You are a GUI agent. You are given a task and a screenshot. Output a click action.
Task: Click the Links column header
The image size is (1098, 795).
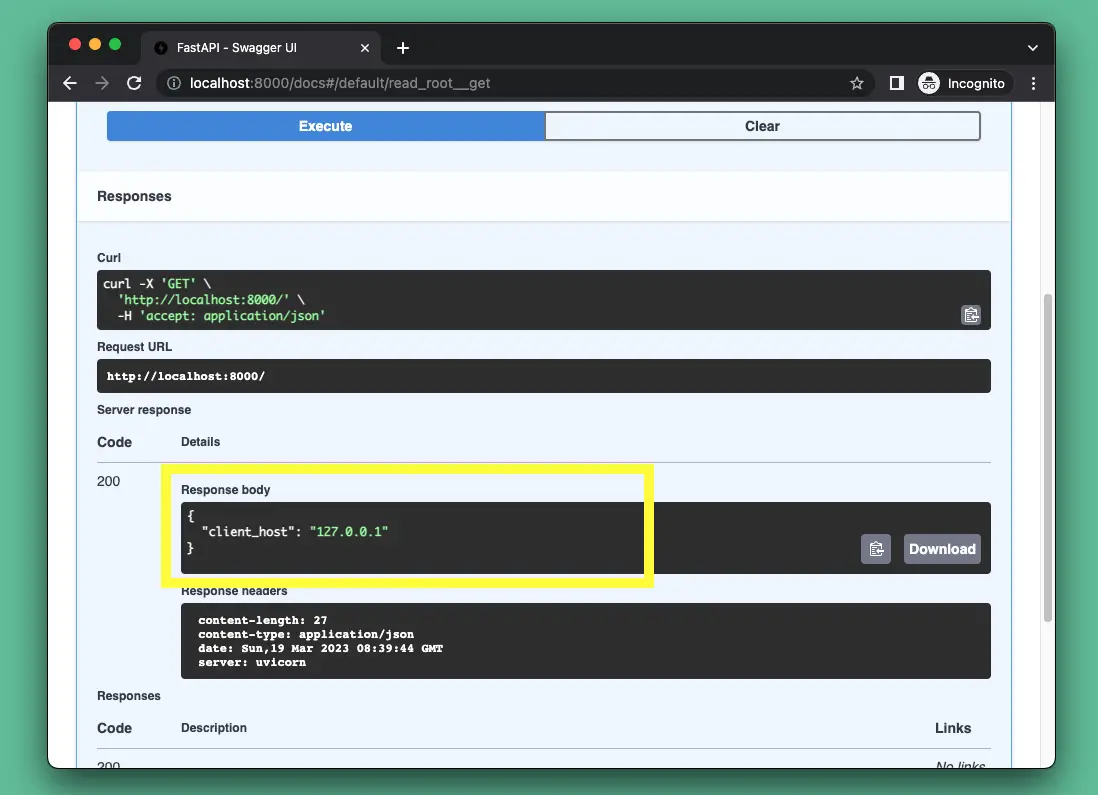coord(953,728)
